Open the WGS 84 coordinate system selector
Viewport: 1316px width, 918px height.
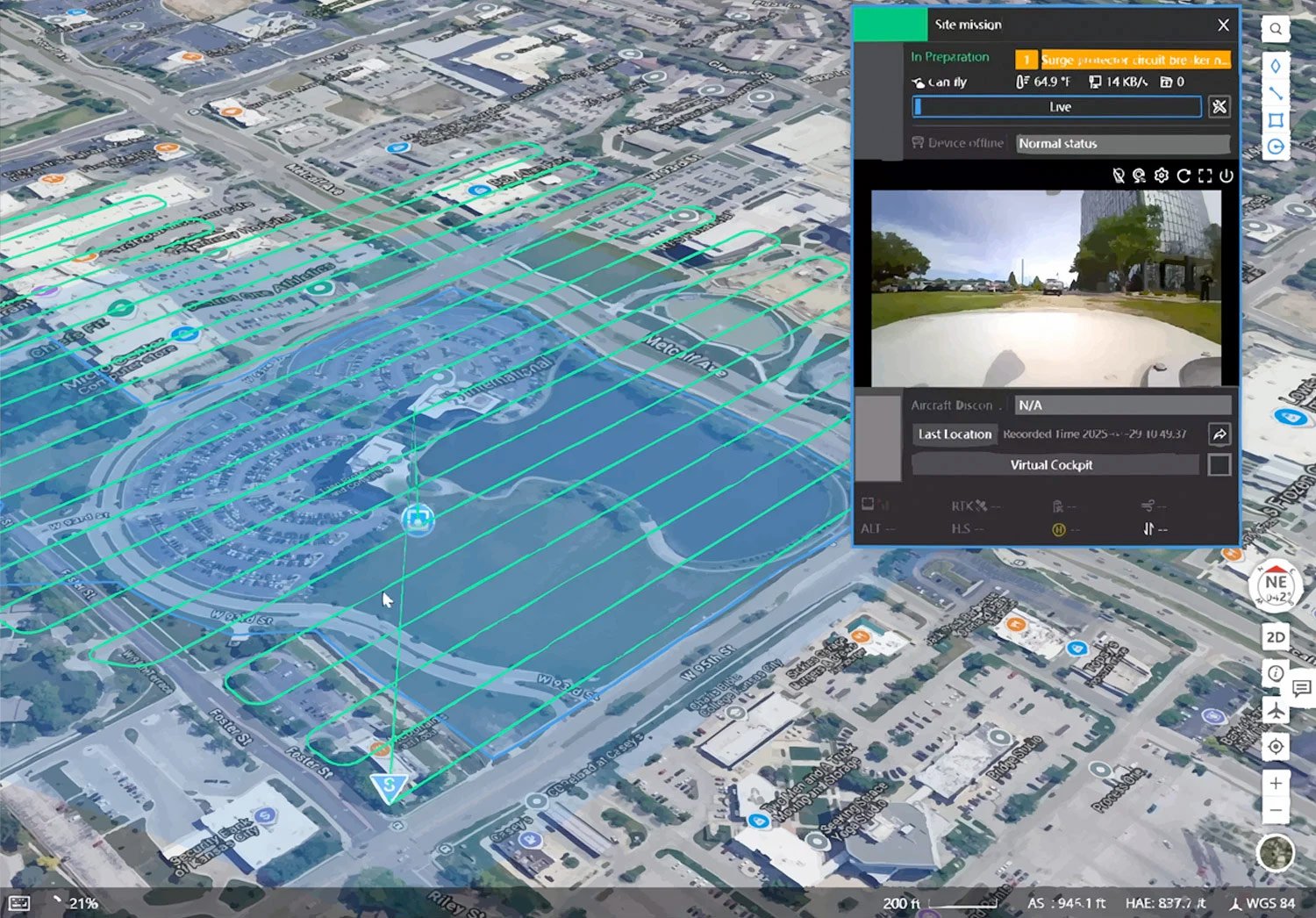pos(1262,903)
